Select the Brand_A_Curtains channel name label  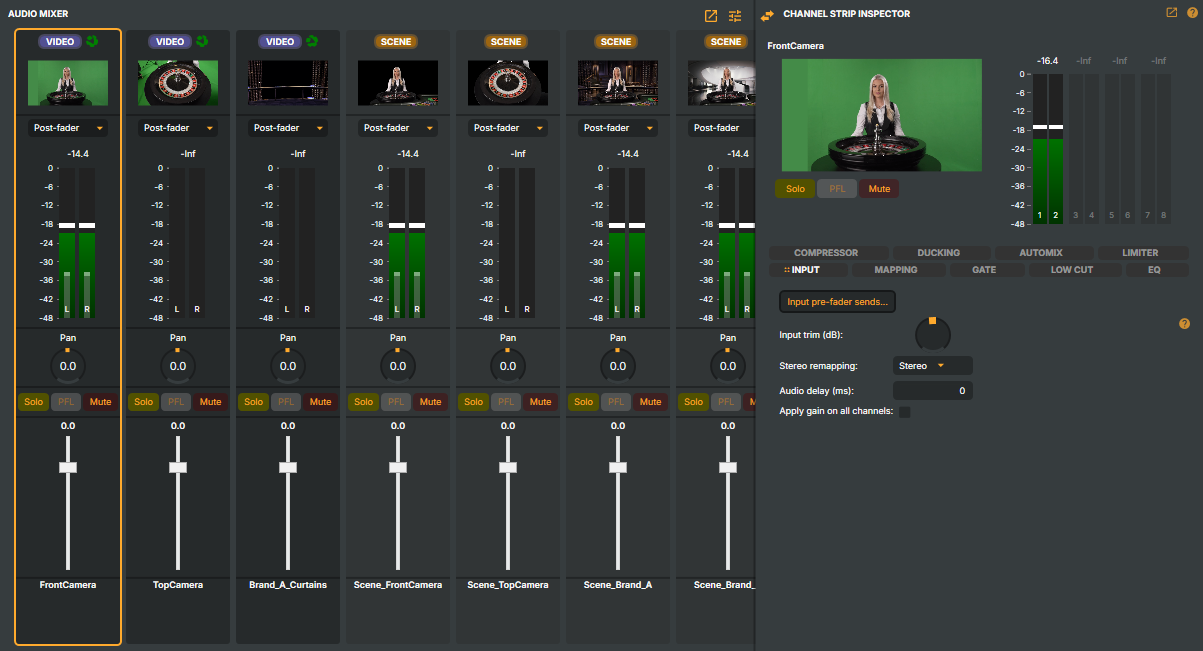pos(288,585)
